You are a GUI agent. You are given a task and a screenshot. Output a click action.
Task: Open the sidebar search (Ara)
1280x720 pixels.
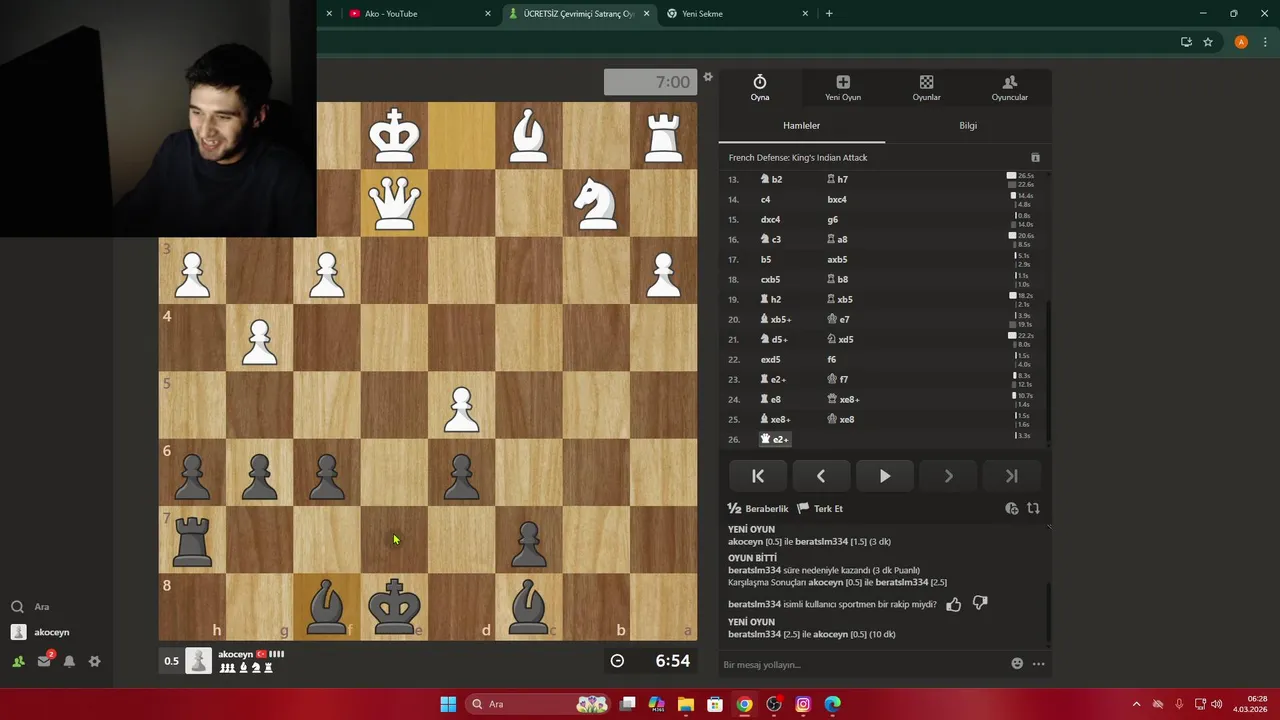(x=30, y=607)
